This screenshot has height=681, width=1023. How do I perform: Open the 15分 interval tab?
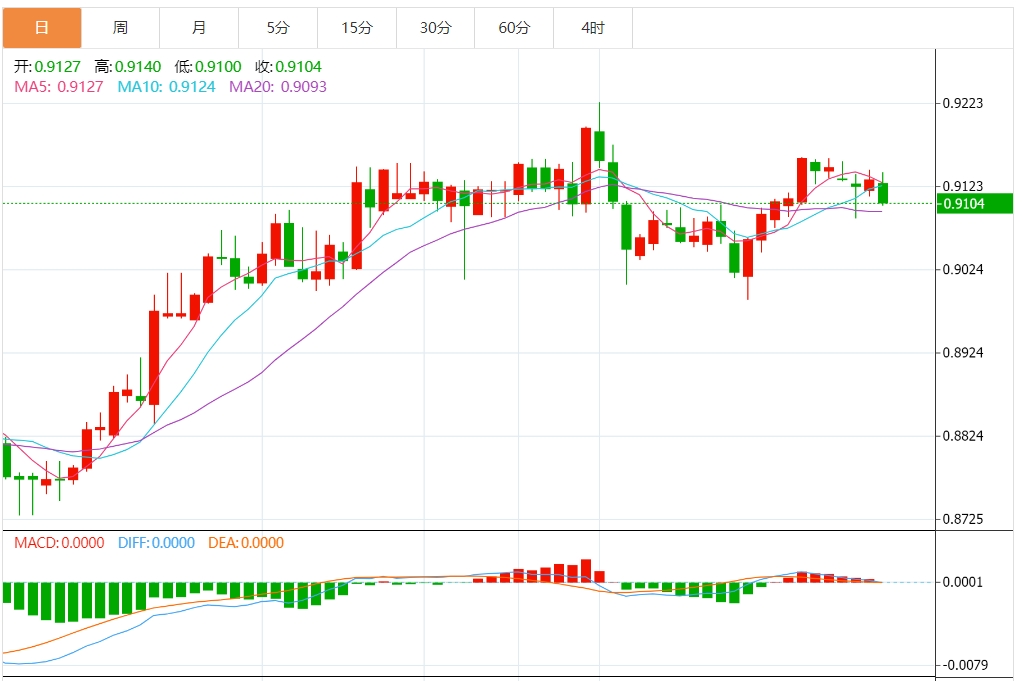point(357,28)
